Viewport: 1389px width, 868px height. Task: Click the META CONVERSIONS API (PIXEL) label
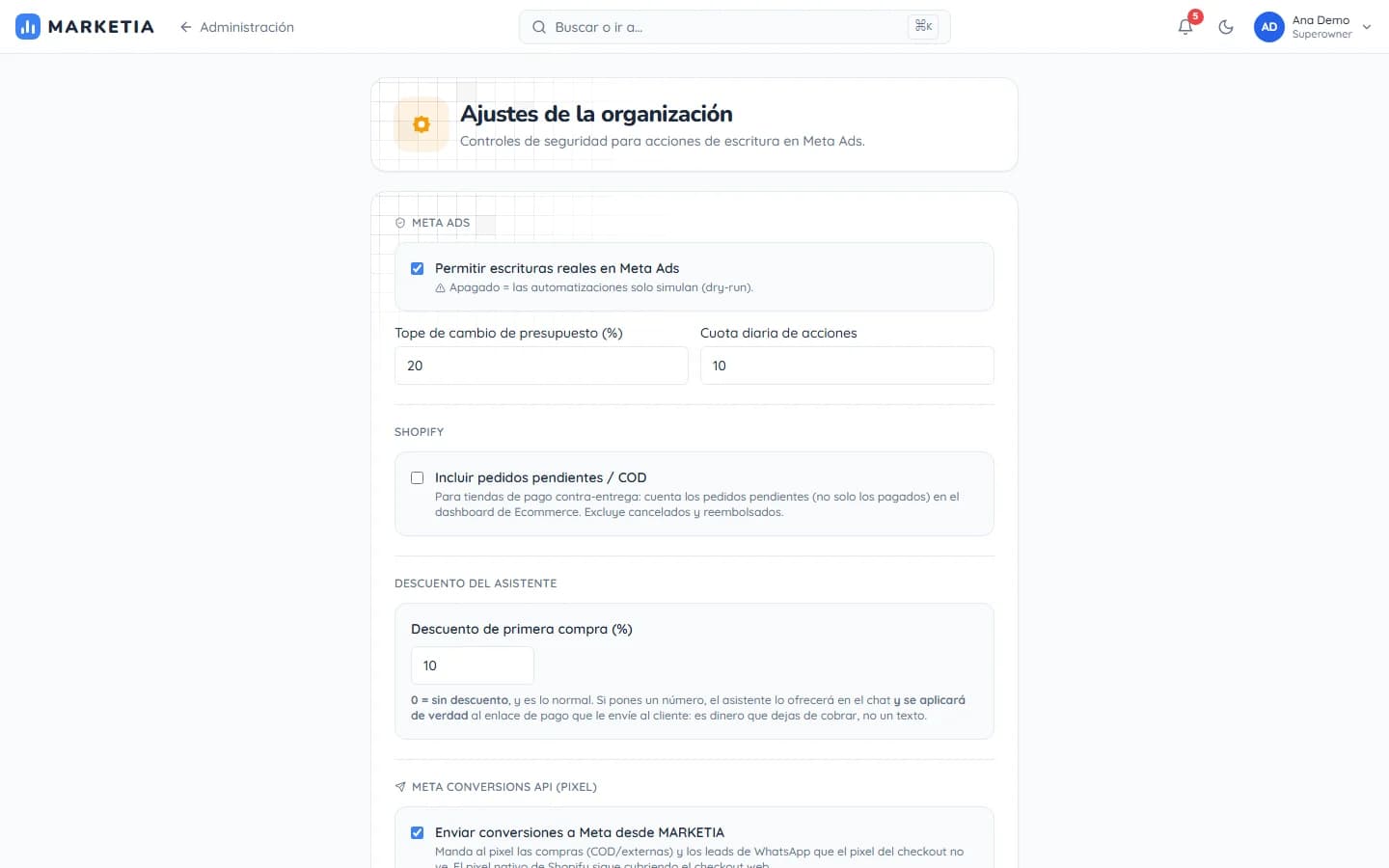click(x=504, y=787)
